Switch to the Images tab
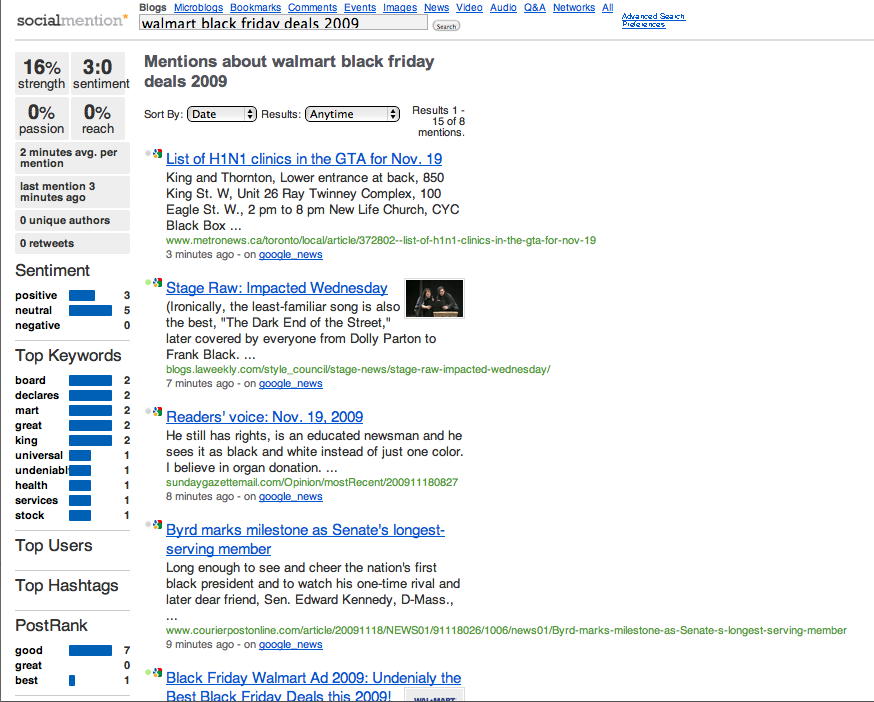 [x=400, y=8]
